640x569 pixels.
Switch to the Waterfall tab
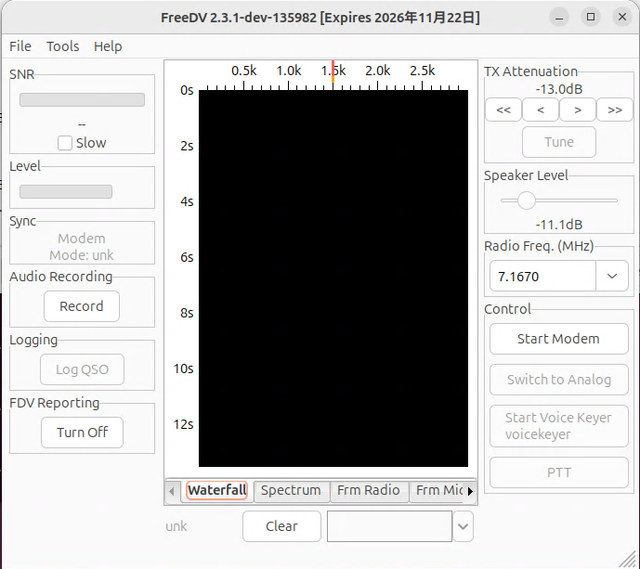point(217,490)
